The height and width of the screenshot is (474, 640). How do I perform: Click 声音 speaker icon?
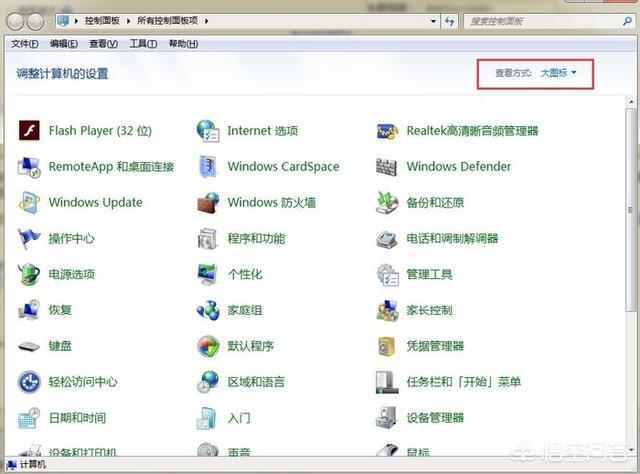208,449
